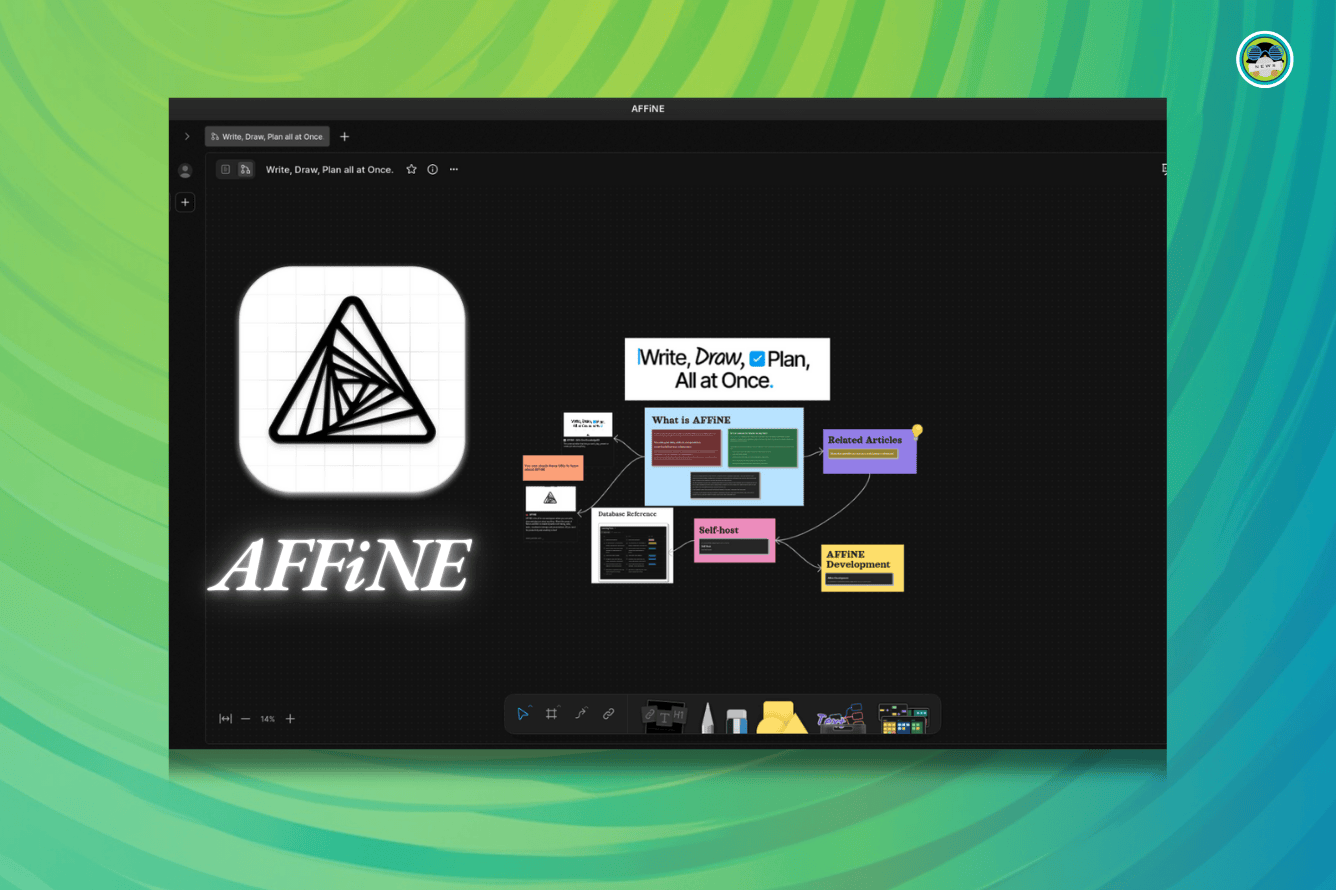Image resolution: width=1336 pixels, height=890 pixels.
Task: Toggle favorite star for this document
Action: coord(411,169)
